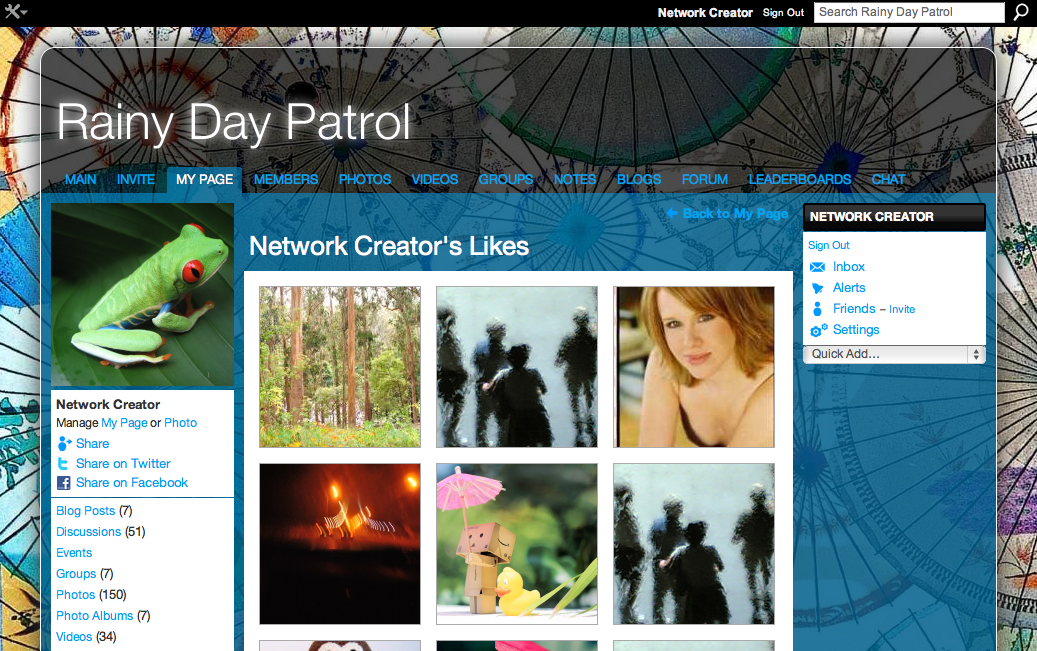This screenshot has width=1037, height=651.
Task: Open the red-haired woman photo thumbnail
Action: tap(694, 367)
